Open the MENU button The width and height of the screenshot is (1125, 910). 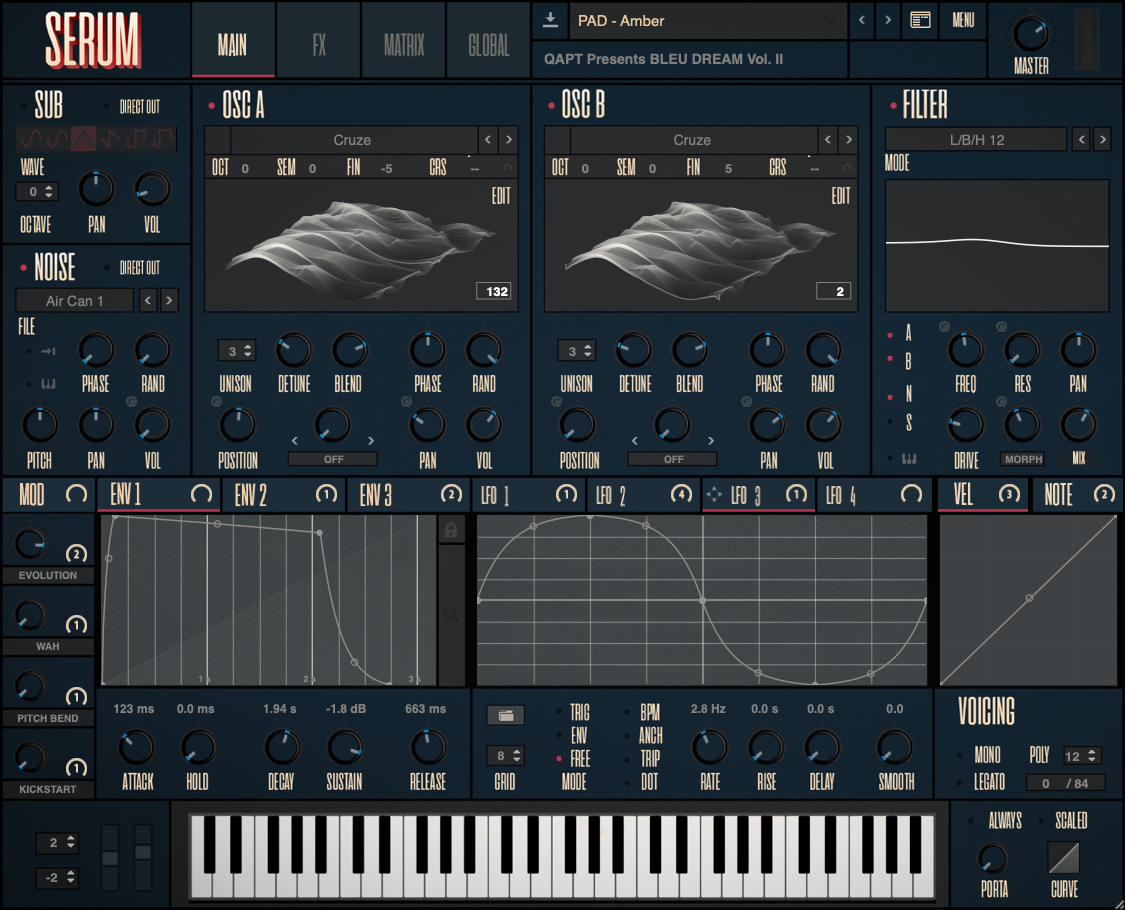[963, 20]
